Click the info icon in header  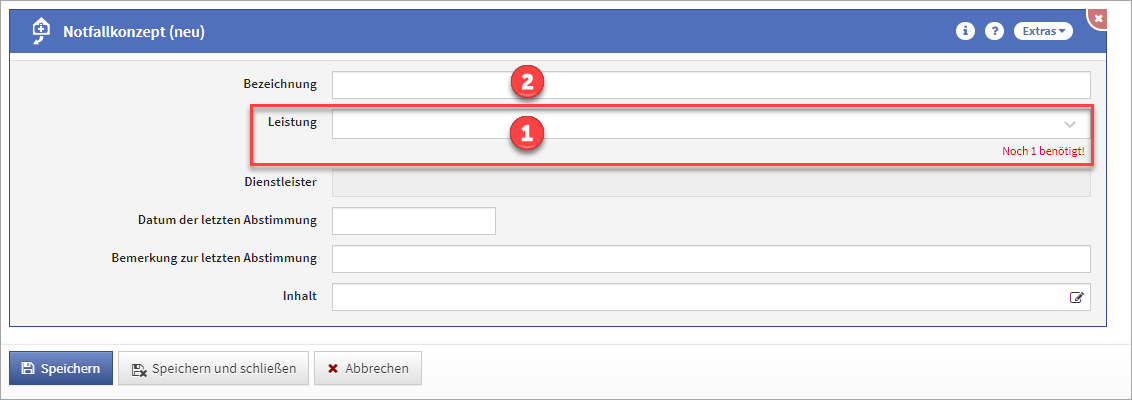tap(965, 31)
